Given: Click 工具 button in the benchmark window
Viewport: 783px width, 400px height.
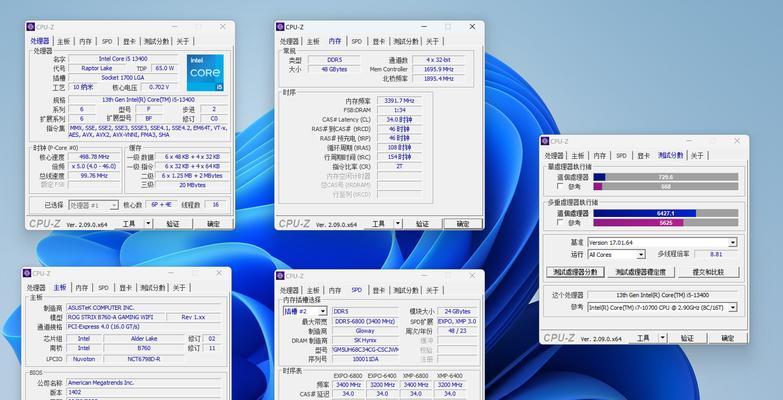Looking at the screenshot, I should point(644,338).
